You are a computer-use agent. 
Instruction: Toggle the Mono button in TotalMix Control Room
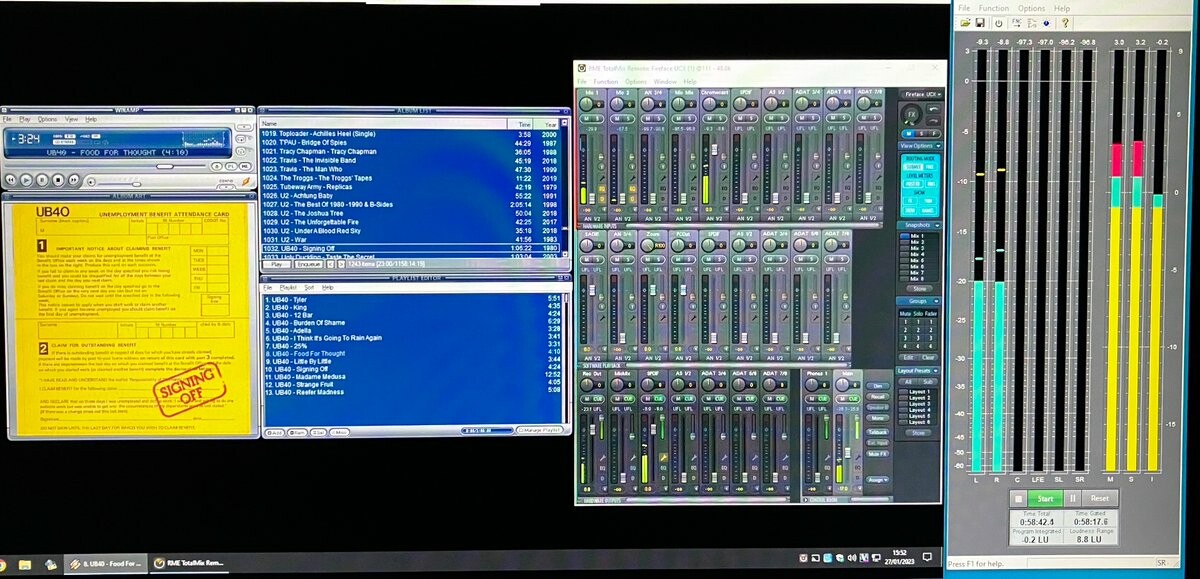click(x=876, y=418)
